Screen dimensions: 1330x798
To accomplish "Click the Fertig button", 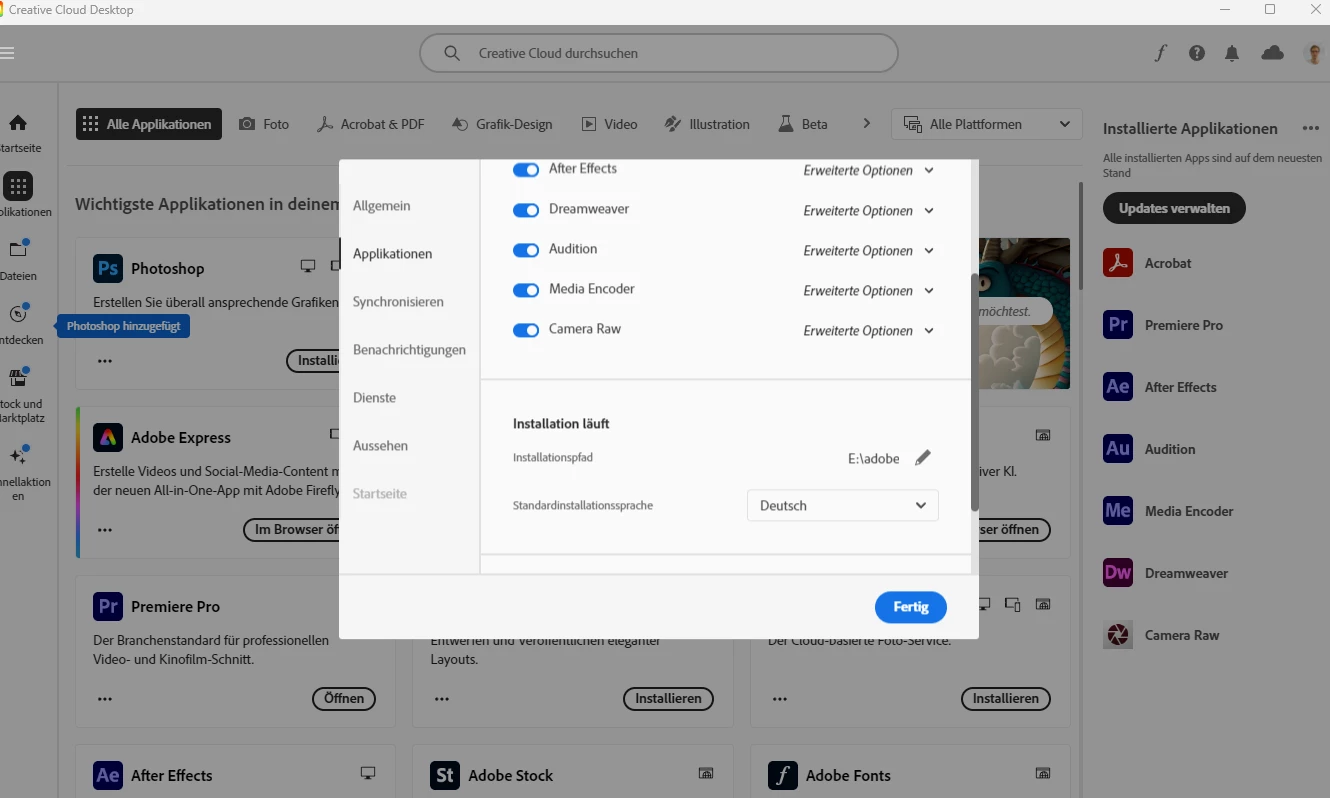I will pos(911,607).
